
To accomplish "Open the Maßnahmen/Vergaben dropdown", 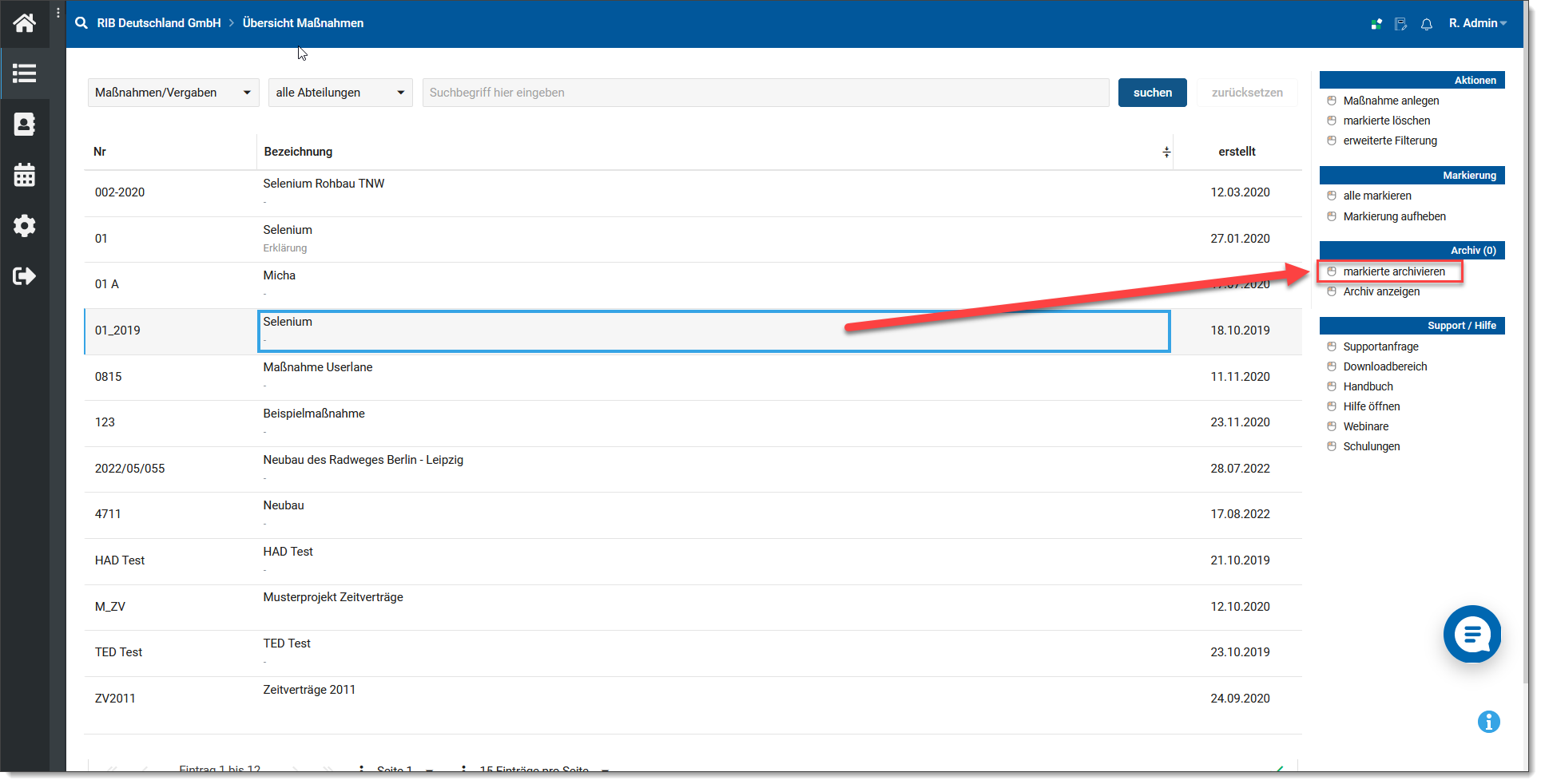I will tap(173, 93).
